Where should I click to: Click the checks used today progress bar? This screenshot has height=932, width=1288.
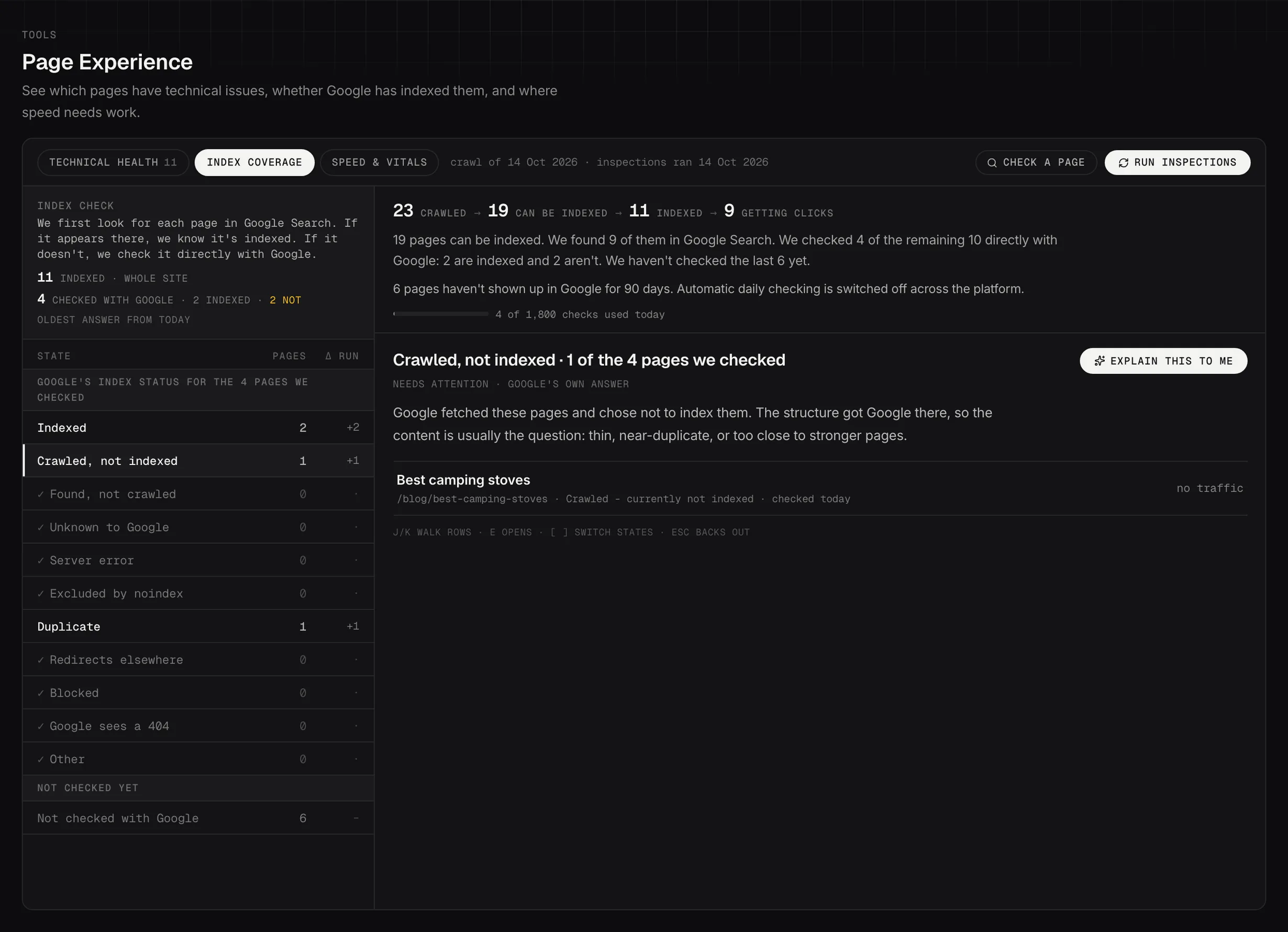point(441,314)
